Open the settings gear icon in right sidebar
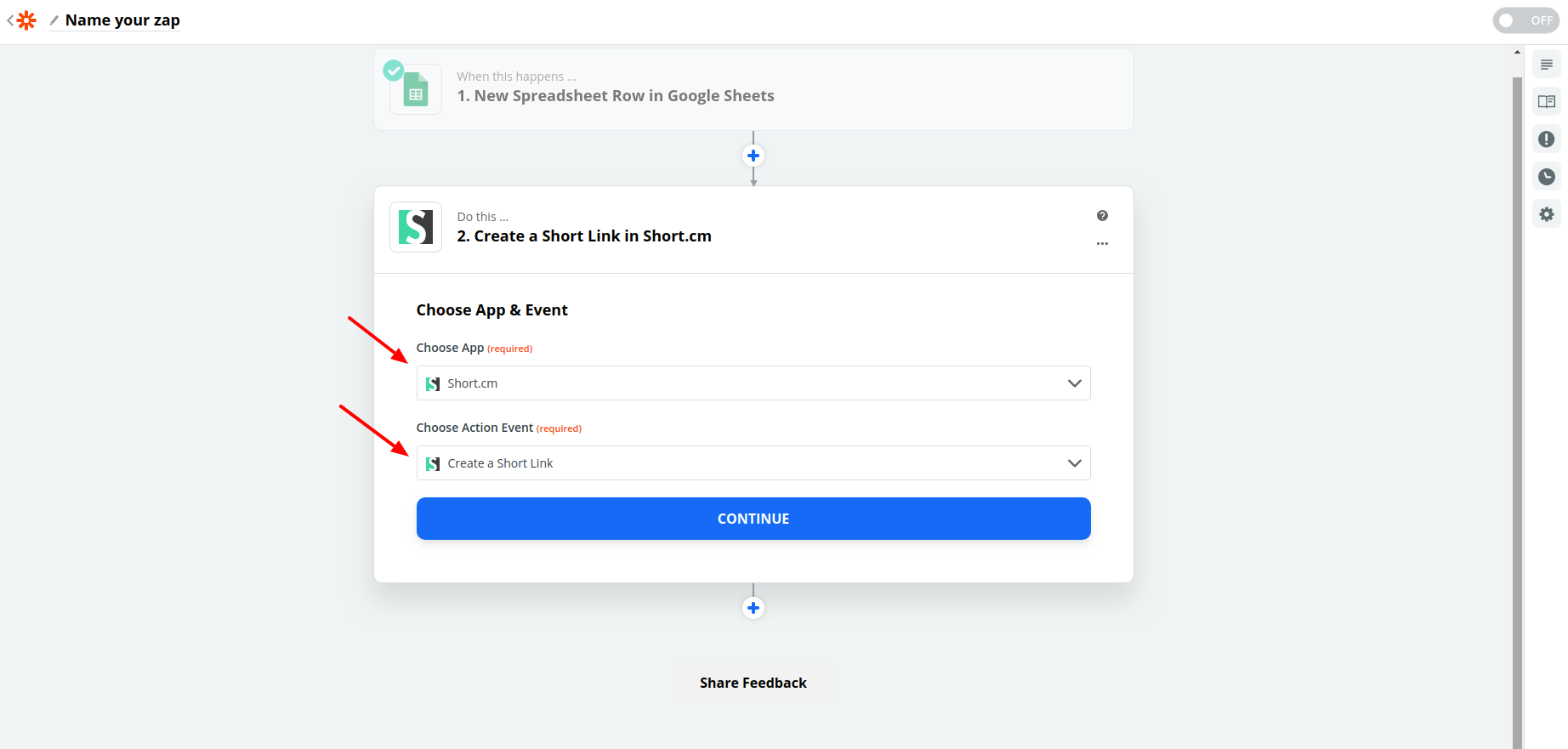This screenshot has width=1568, height=749. click(1547, 214)
